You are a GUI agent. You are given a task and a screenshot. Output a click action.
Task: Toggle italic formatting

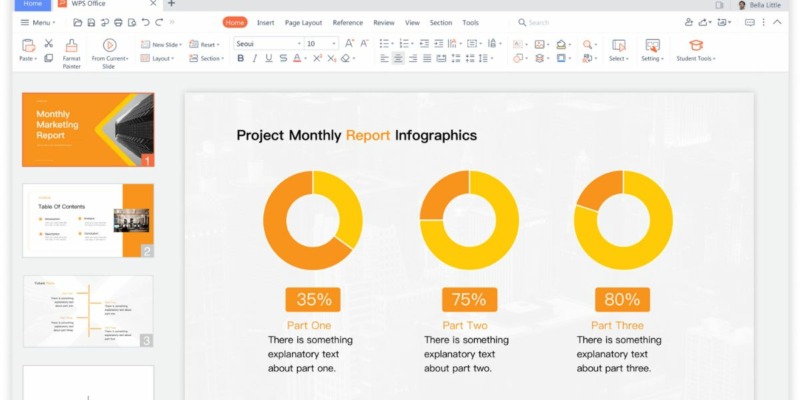pos(255,58)
